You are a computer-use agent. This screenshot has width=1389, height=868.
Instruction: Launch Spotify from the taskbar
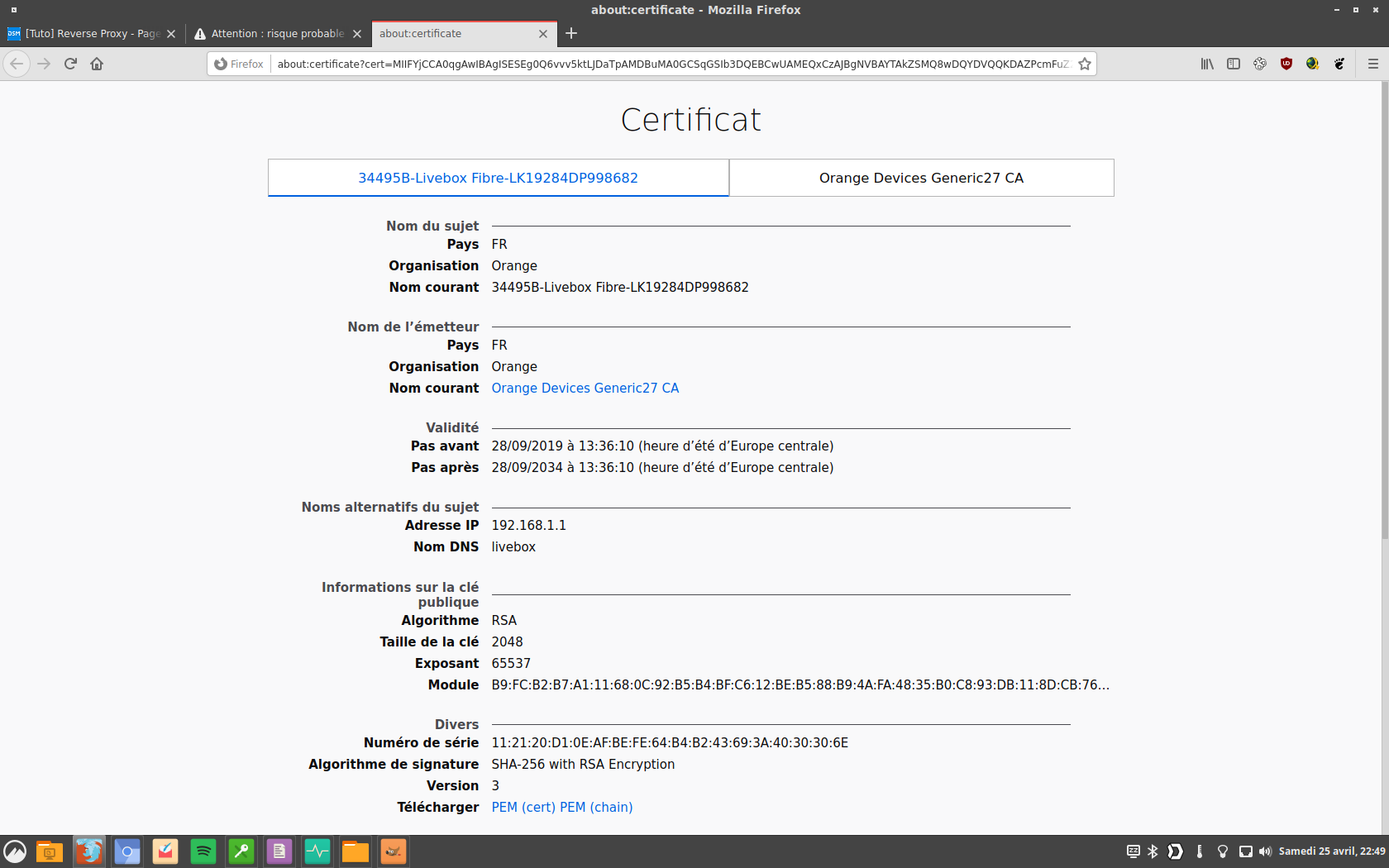tap(203, 851)
